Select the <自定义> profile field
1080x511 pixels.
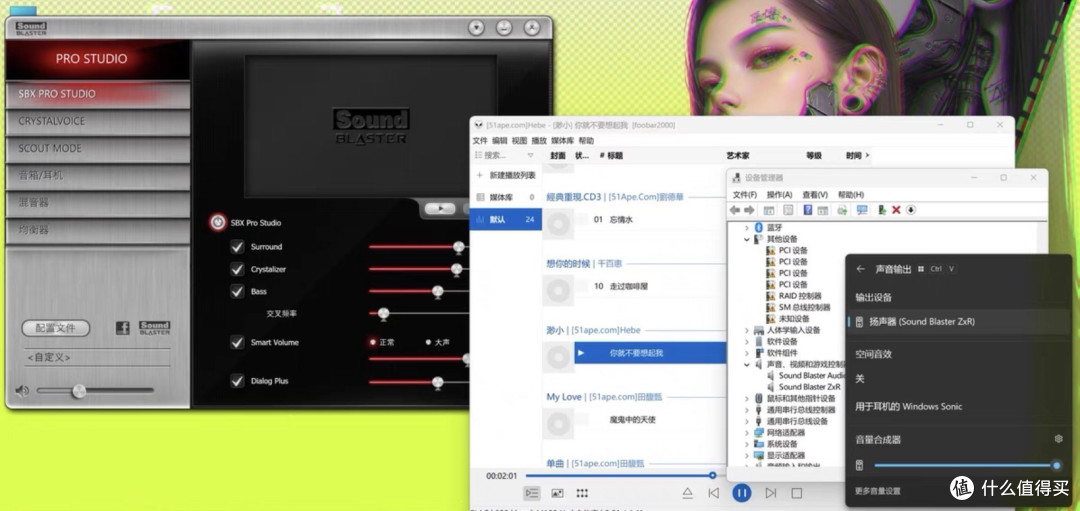tap(97, 357)
